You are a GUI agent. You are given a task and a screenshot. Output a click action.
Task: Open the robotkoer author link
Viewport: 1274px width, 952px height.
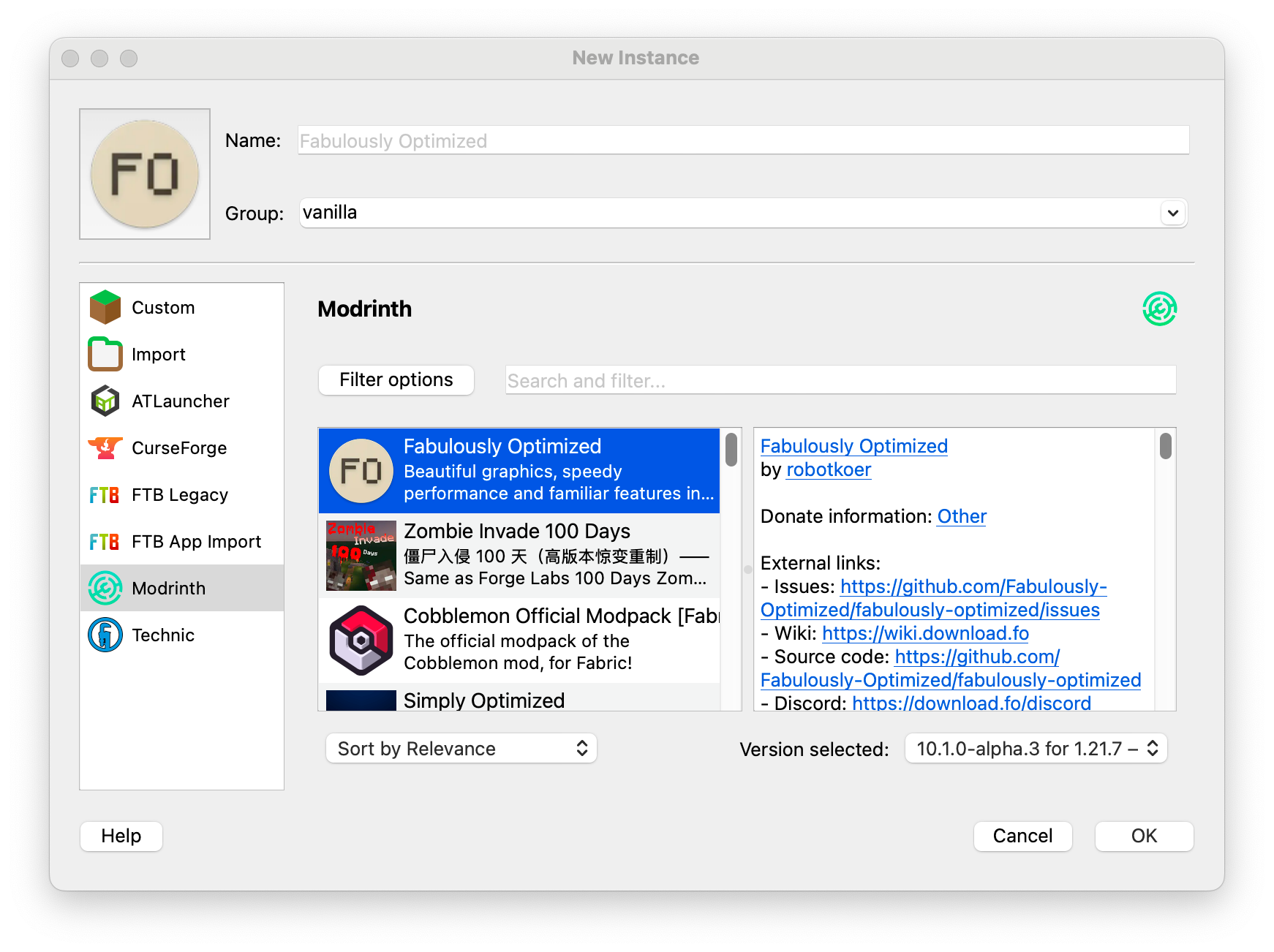[x=828, y=469]
